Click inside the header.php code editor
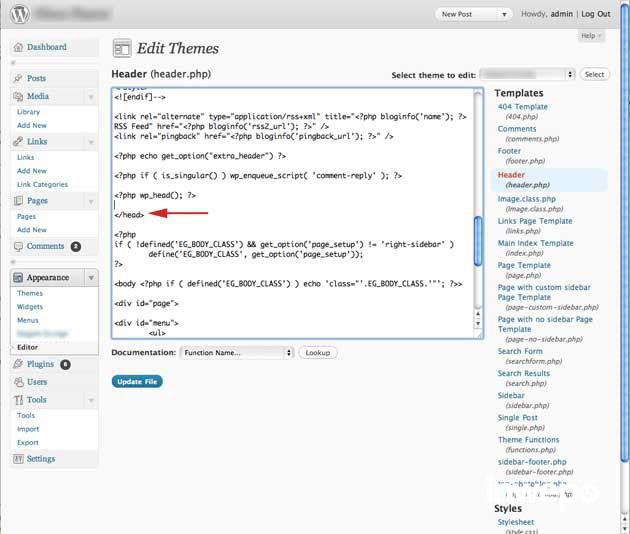This screenshot has width=630, height=534. click(293, 213)
